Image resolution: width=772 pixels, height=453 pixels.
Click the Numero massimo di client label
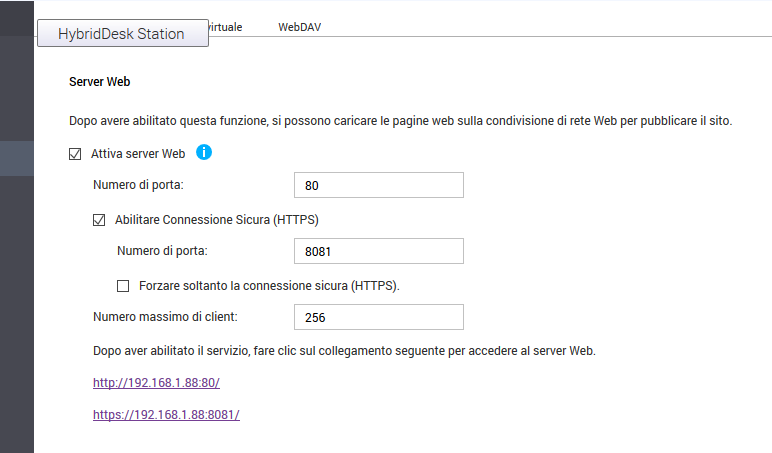[165, 318]
